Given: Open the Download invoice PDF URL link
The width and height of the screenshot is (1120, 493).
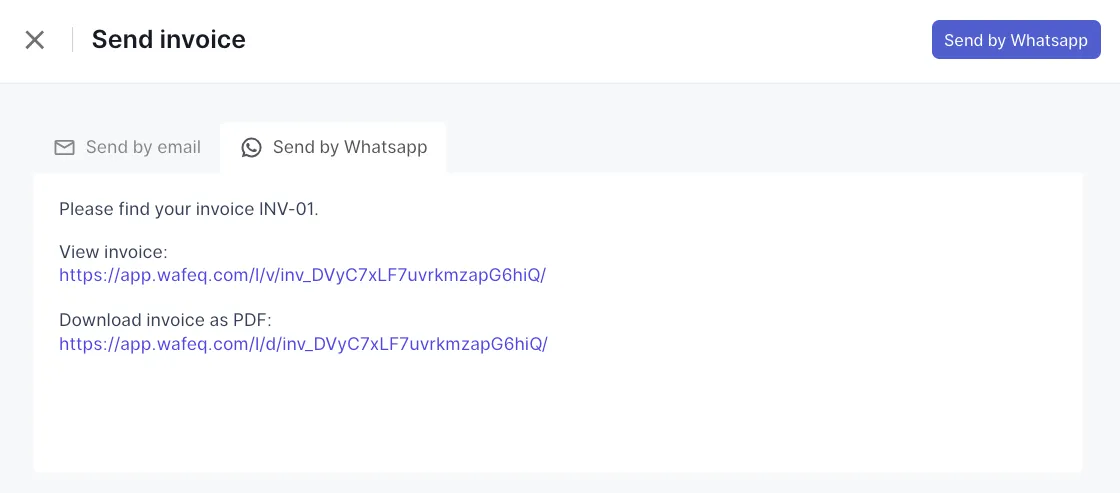Looking at the screenshot, I should (x=303, y=344).
